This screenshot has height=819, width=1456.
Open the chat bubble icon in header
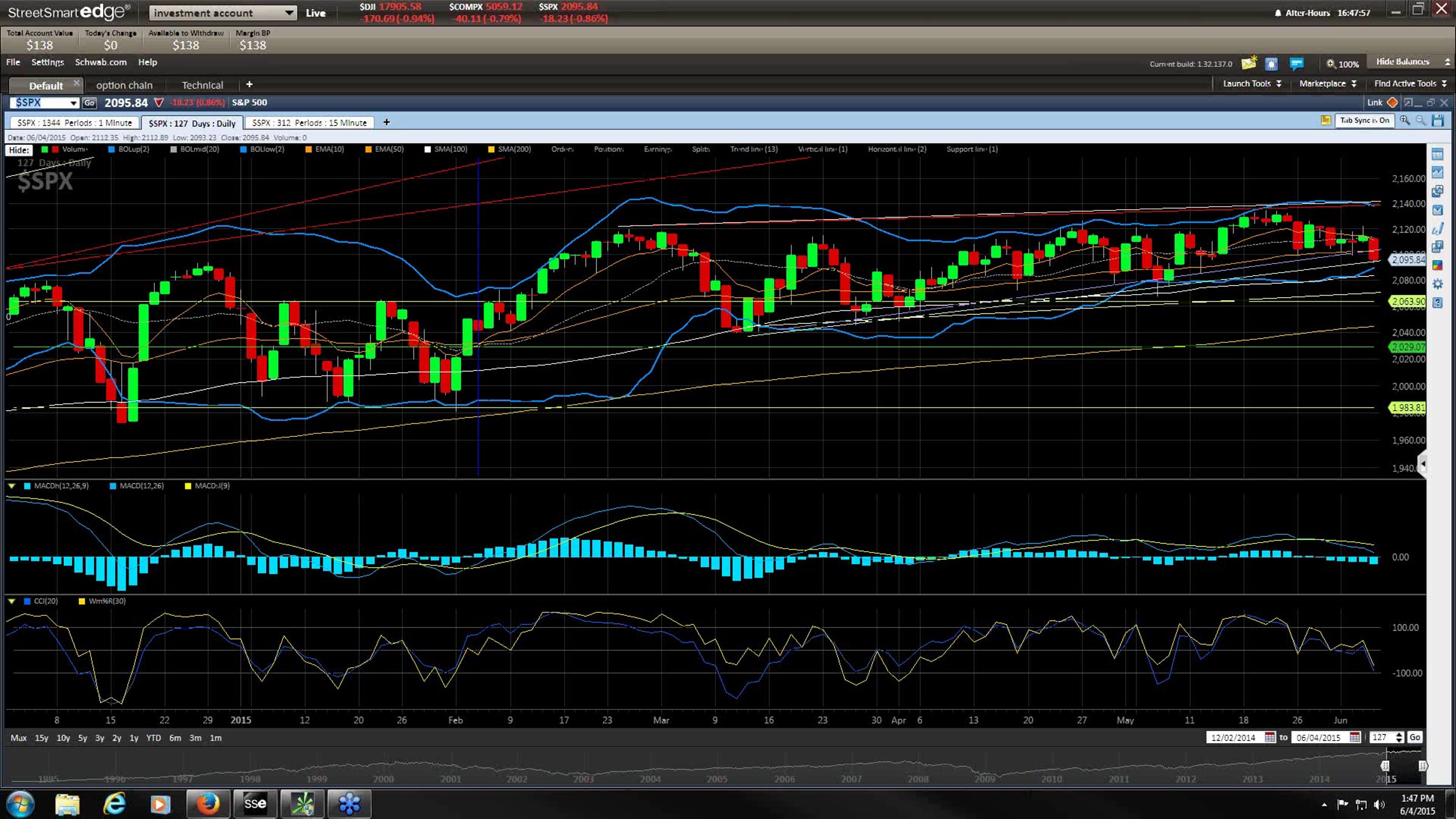(x=1296, y=64)
